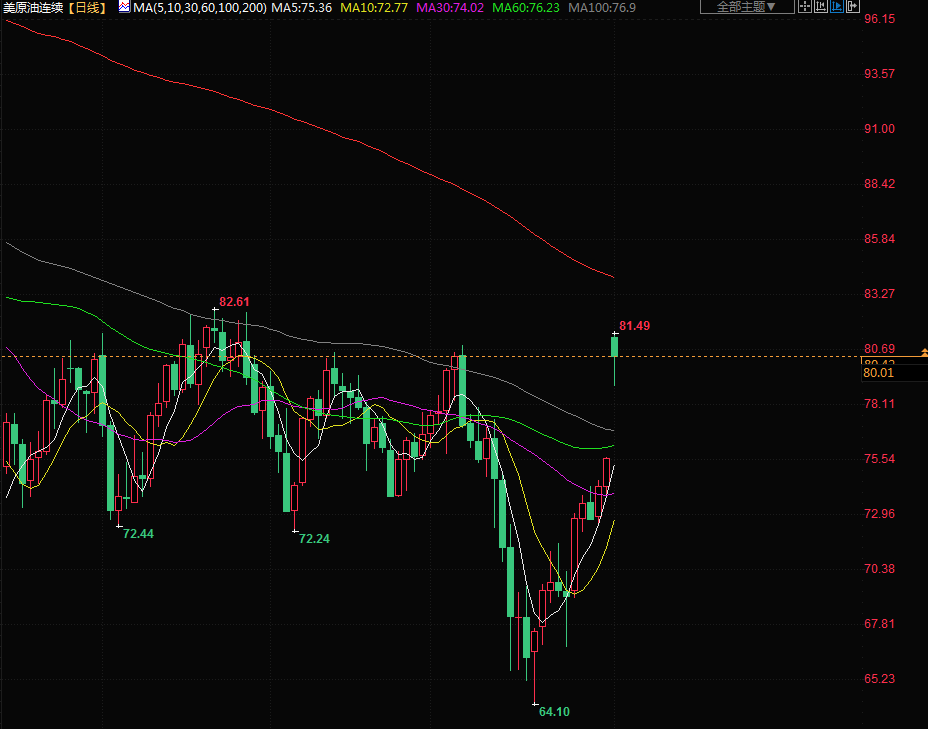928x729 pixels.
Task: Click the 64.10 lowest price marker
Action: [553, 711]
